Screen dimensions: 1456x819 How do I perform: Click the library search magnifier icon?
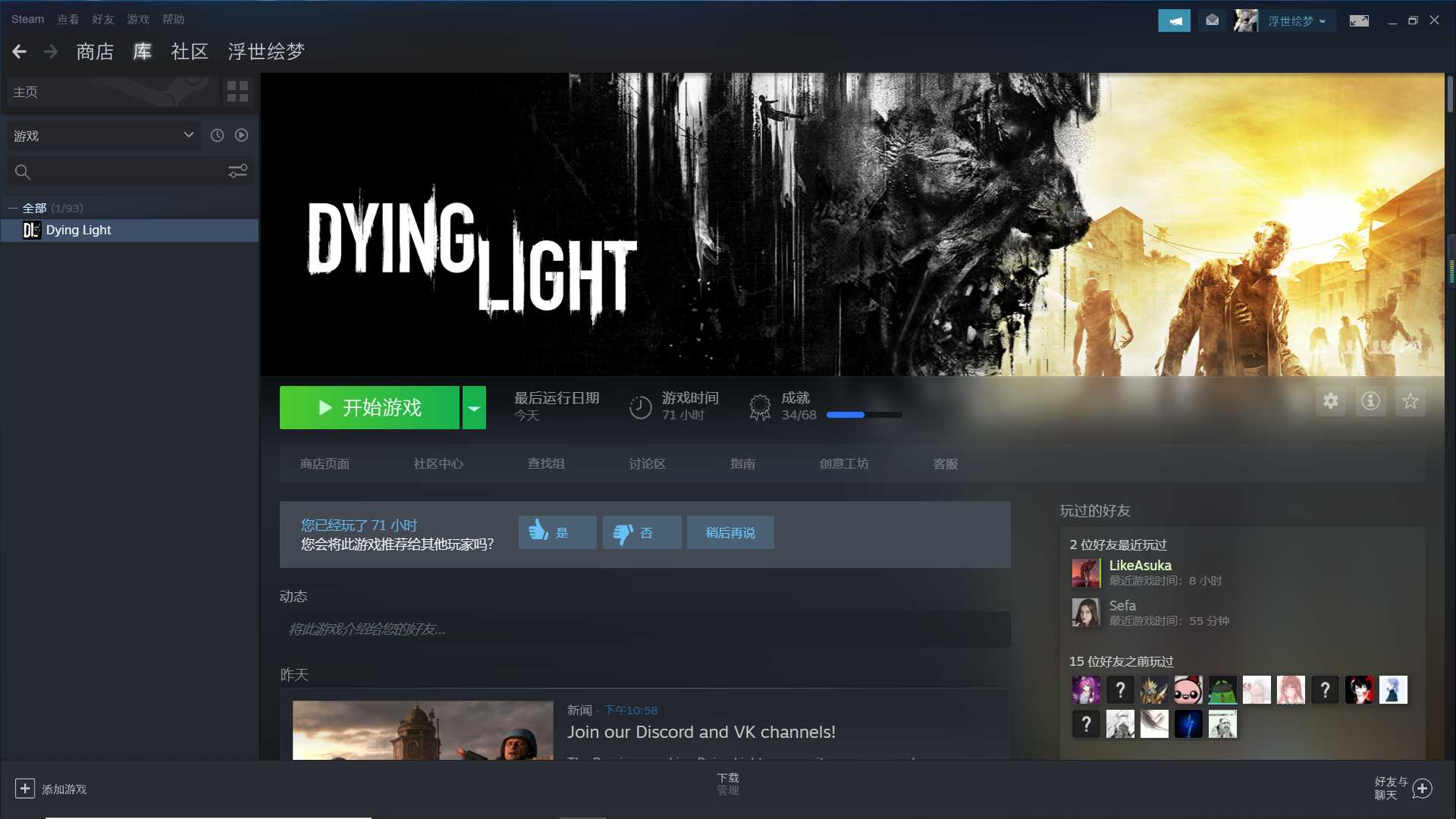23,172
